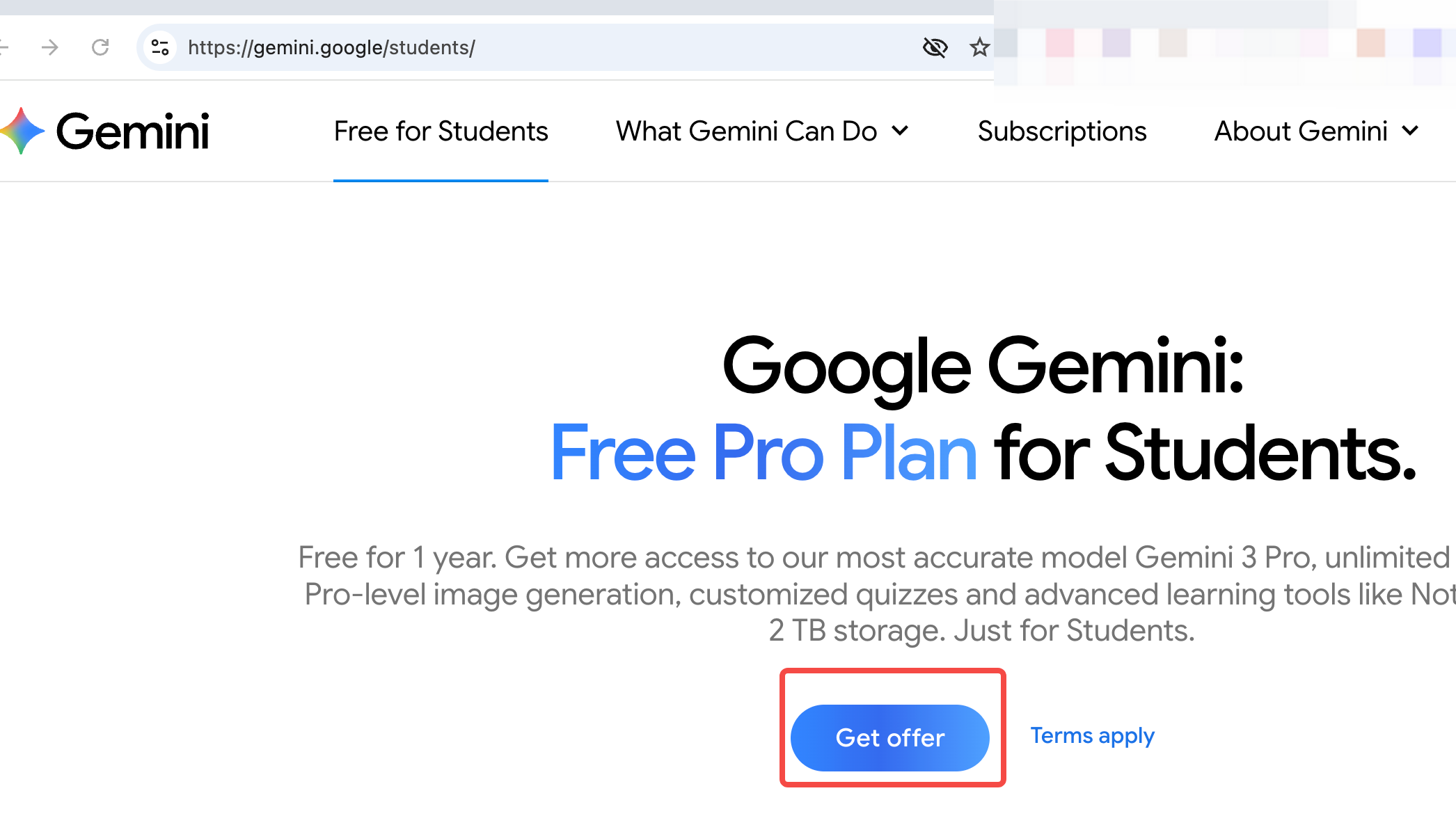Click the pink blurred toolbar extension icon

point(1060,43)
